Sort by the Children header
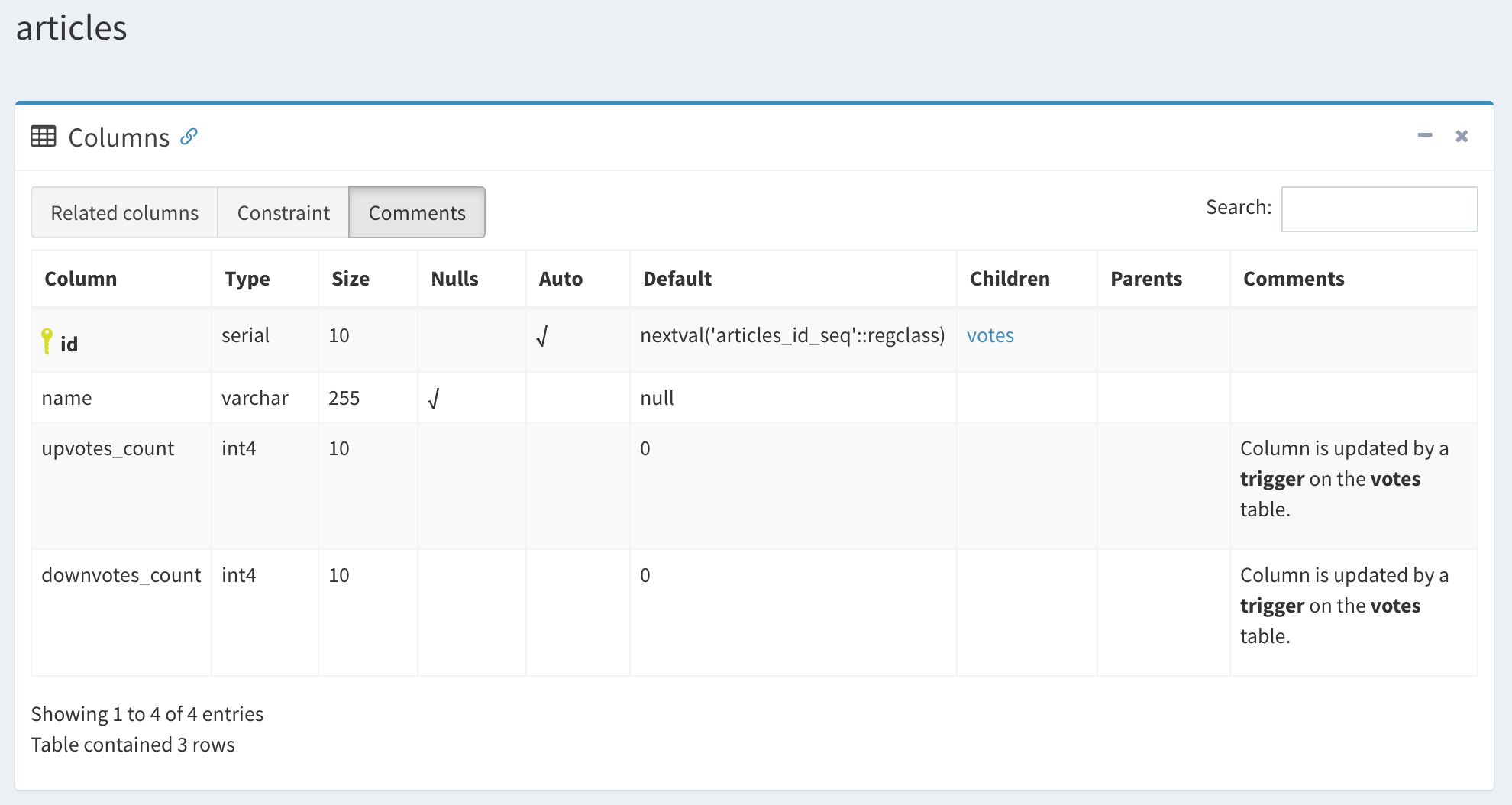This screenshot has width=1512, height=805. [x=1026, y=279]
